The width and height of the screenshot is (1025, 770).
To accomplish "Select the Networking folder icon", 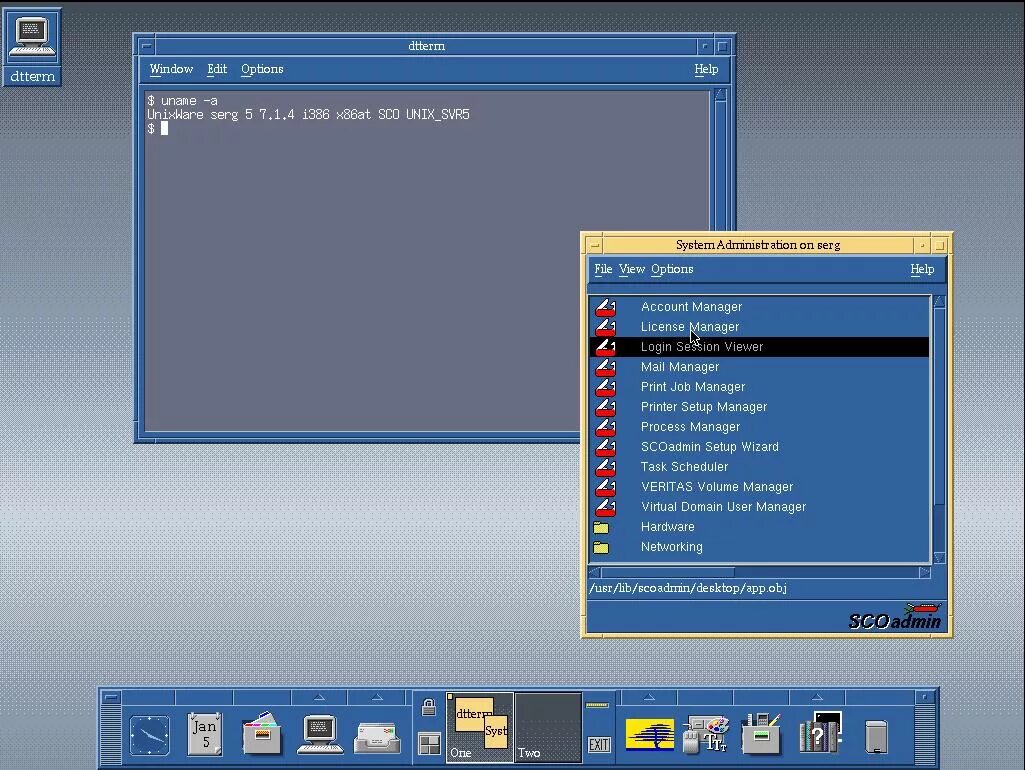I will point(601,548).
